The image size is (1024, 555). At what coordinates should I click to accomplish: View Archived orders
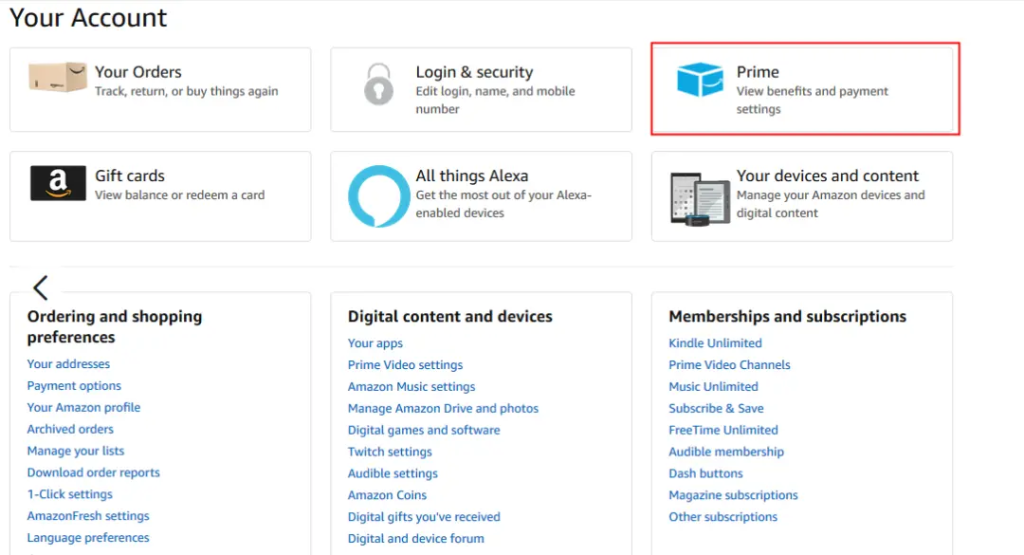point(70,429)
